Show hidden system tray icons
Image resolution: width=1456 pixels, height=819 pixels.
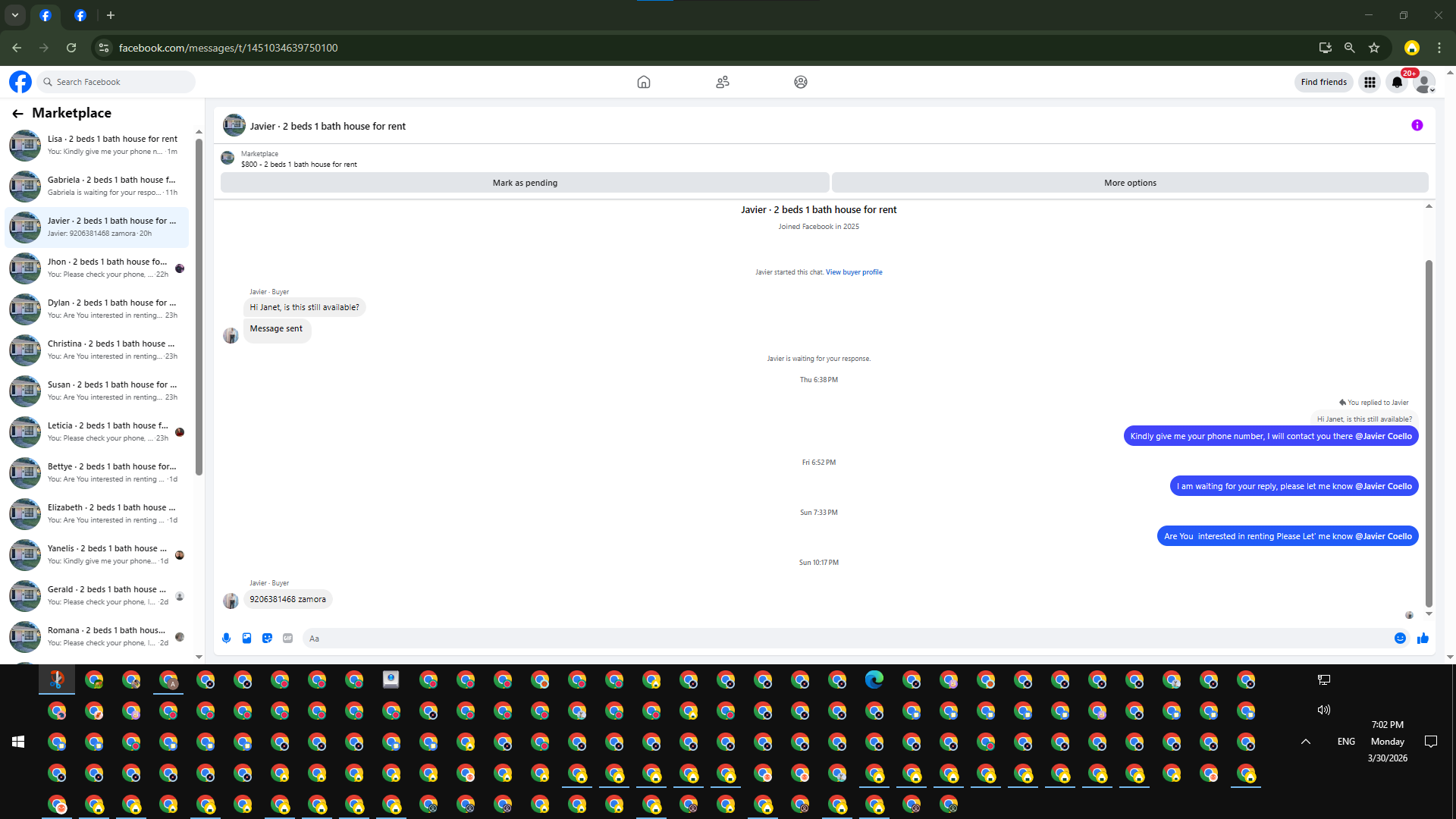tap(1305, 742)
